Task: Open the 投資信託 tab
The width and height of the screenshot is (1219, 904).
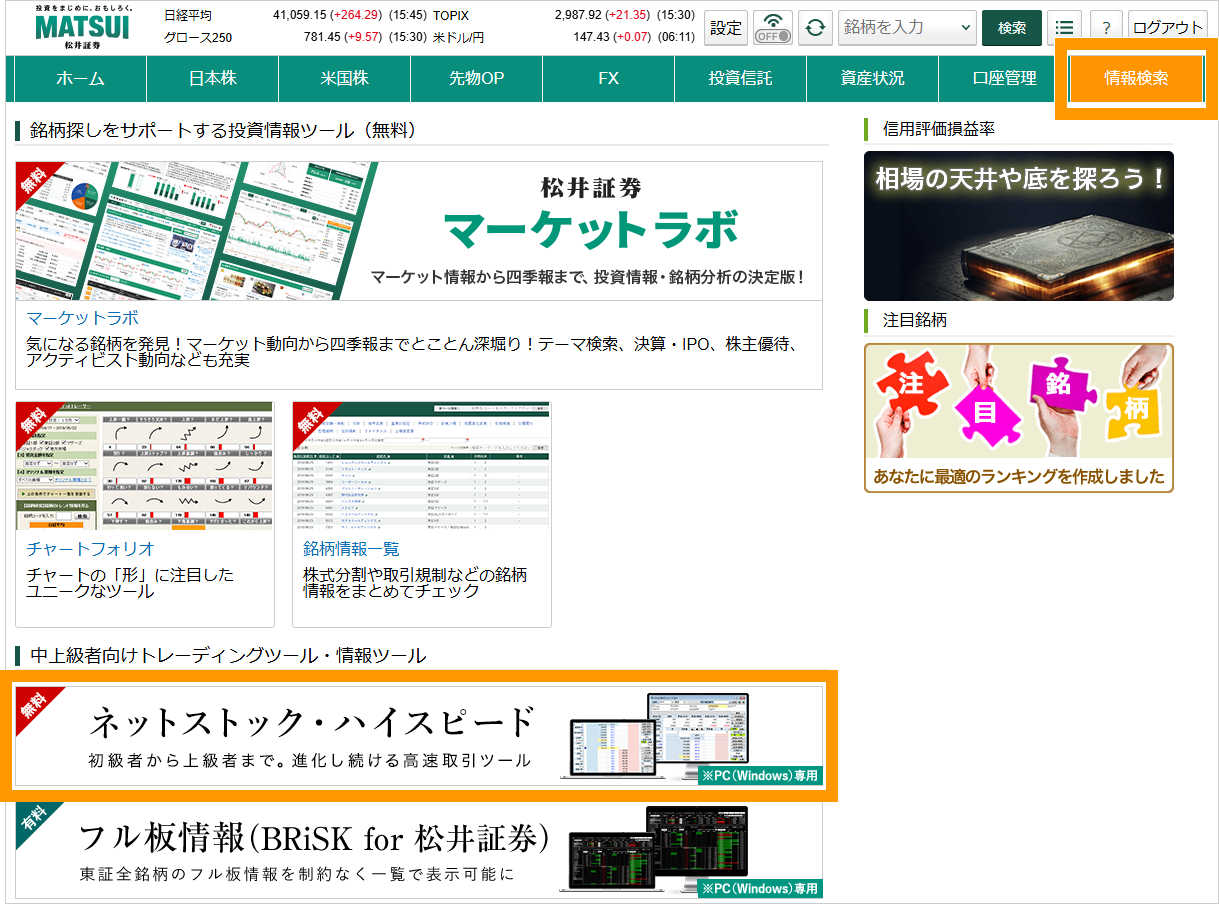Action: 741,78
